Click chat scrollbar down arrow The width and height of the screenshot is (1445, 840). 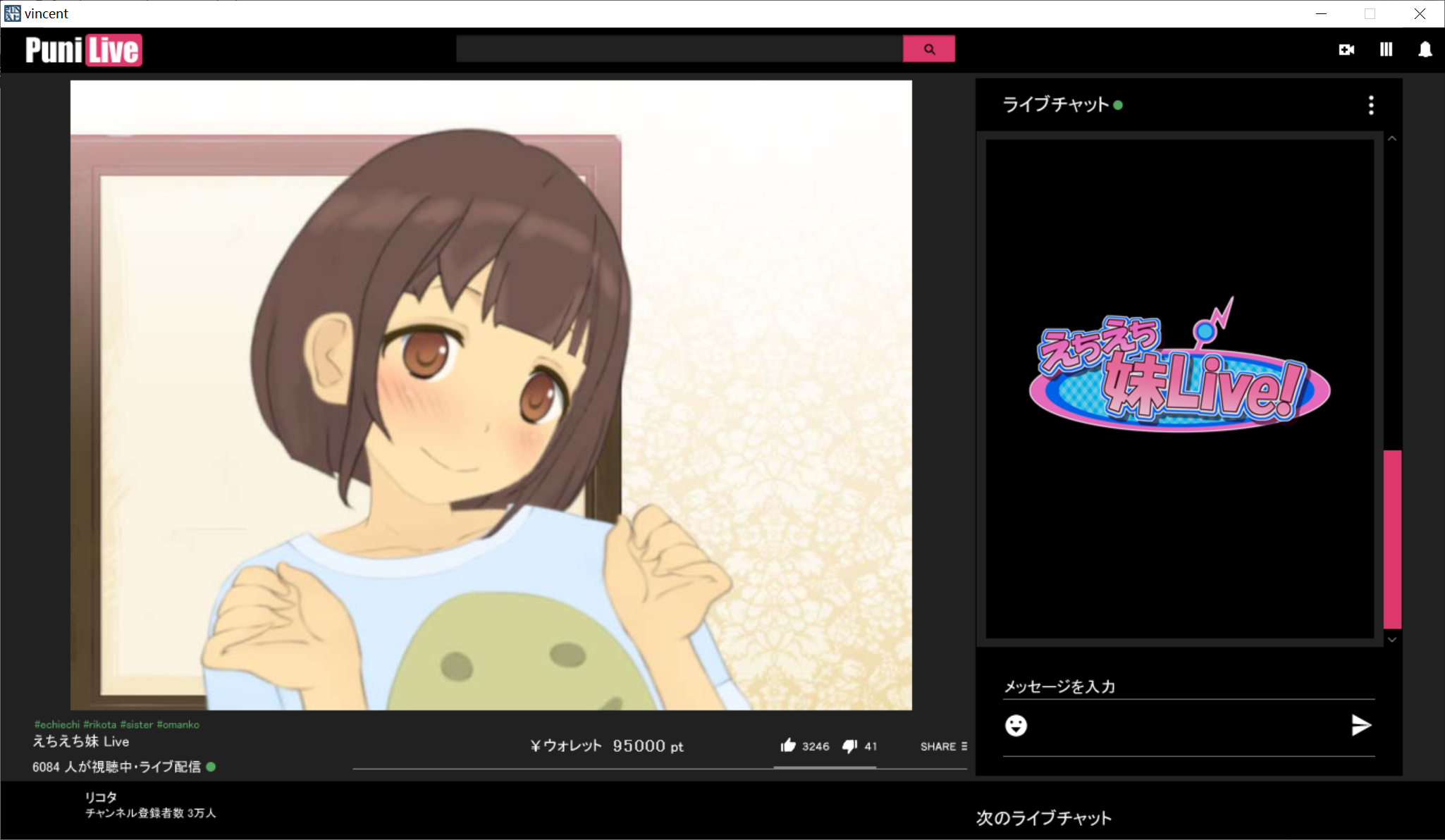1392,640
